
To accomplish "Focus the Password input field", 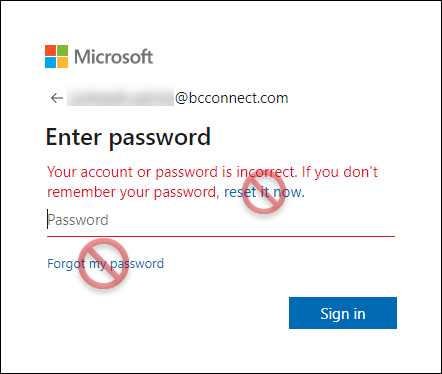I will point(221,220).
